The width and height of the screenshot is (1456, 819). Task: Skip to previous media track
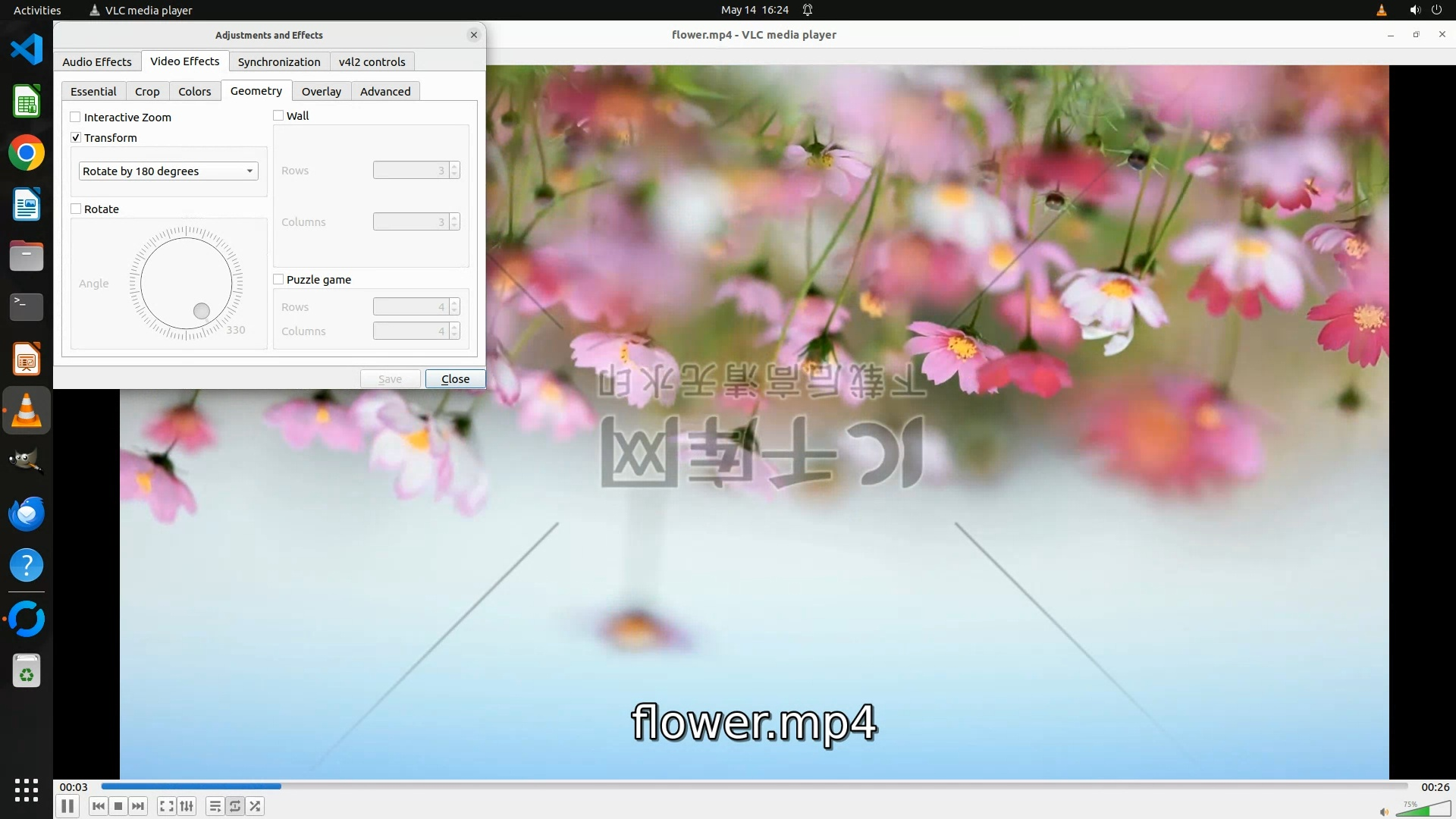pos(98,806)
